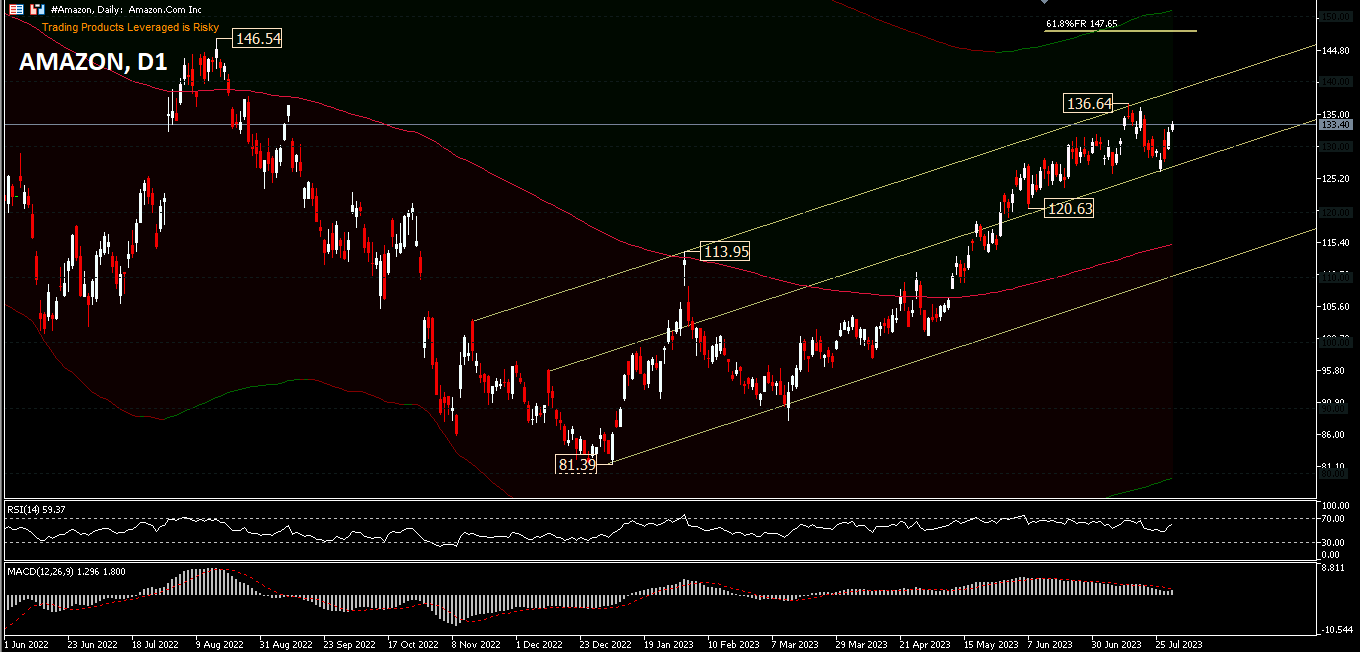Click the 105.60 level on price axis
Screen dimensions: 1360x652
coord(1334,306)
